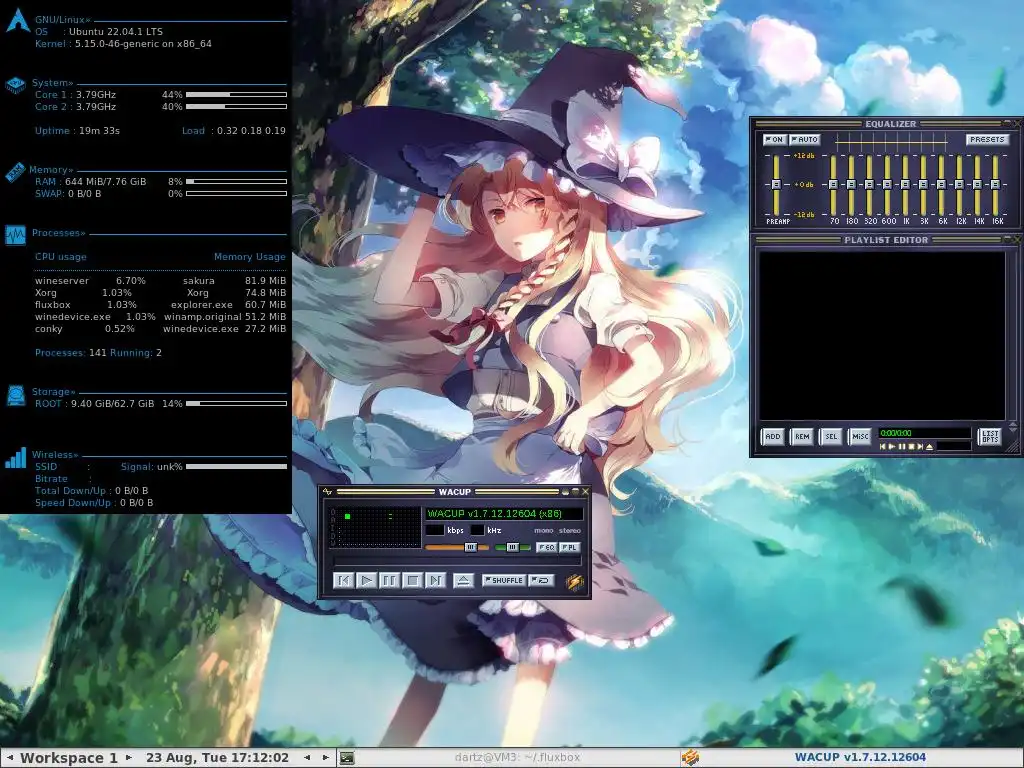1024x768 pixels.
Task: Click the WACUP seek position bar
Action: (457, 562)
